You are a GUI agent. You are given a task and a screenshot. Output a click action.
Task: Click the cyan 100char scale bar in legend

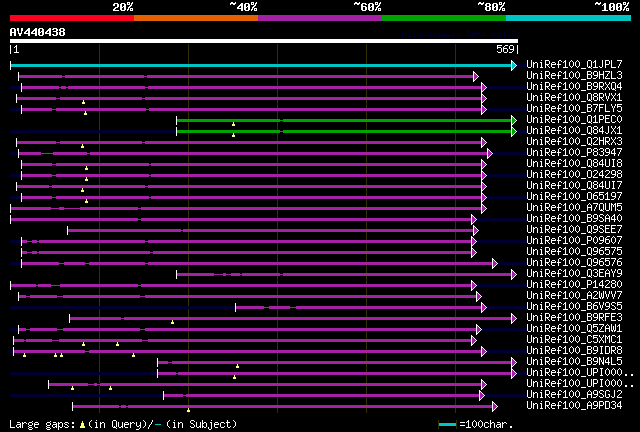click(x=447, y=425)
